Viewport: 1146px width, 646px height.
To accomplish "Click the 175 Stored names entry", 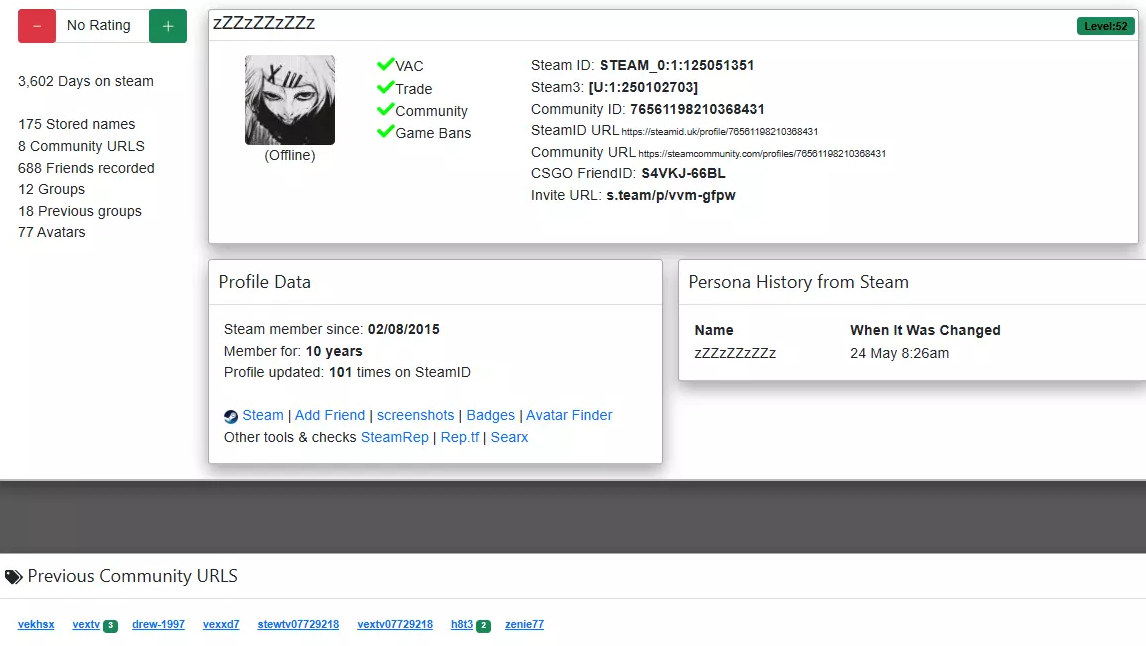I will click(77, 124).
